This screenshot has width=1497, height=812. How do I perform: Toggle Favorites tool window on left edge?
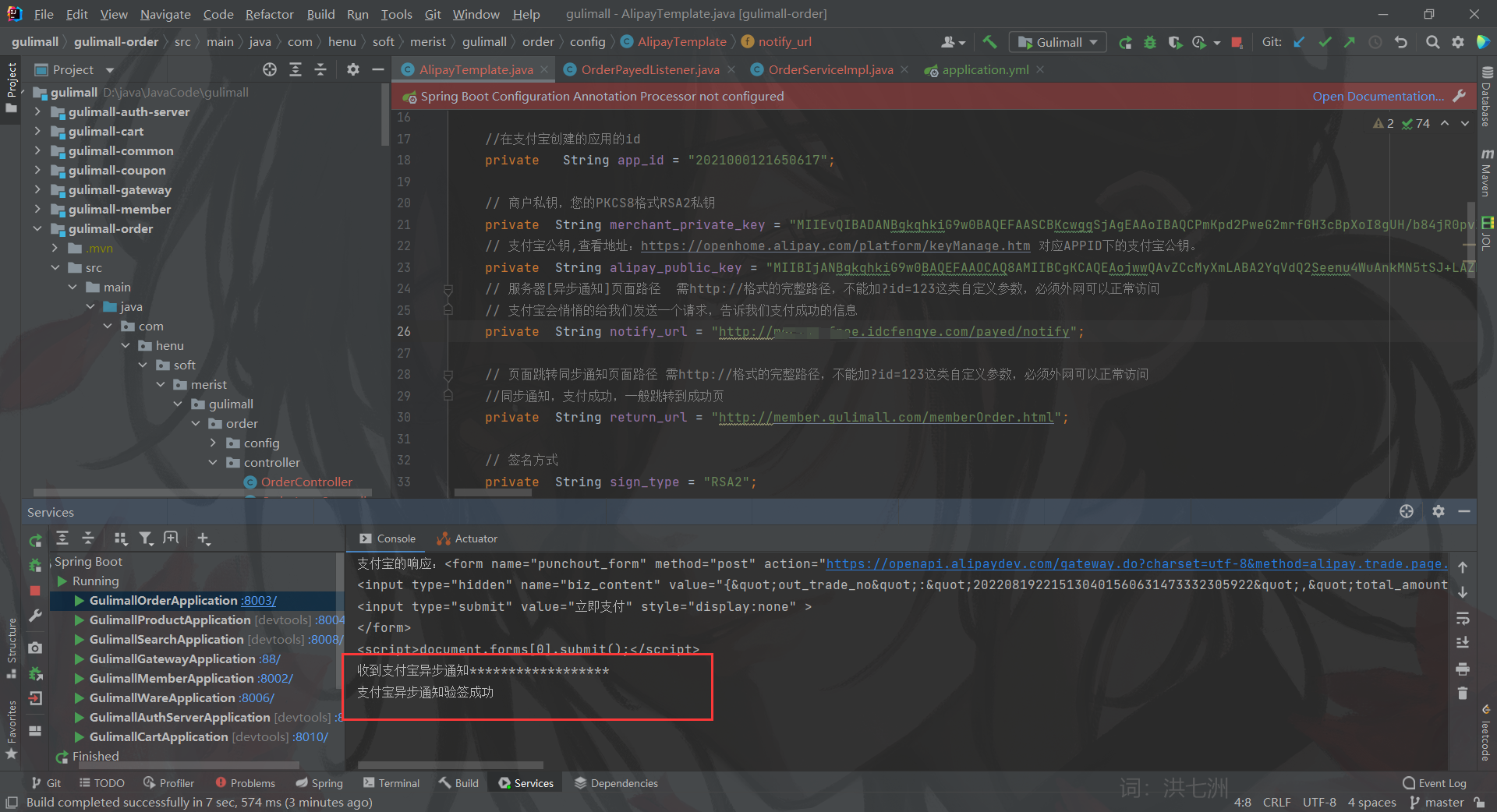coord(11,730)
